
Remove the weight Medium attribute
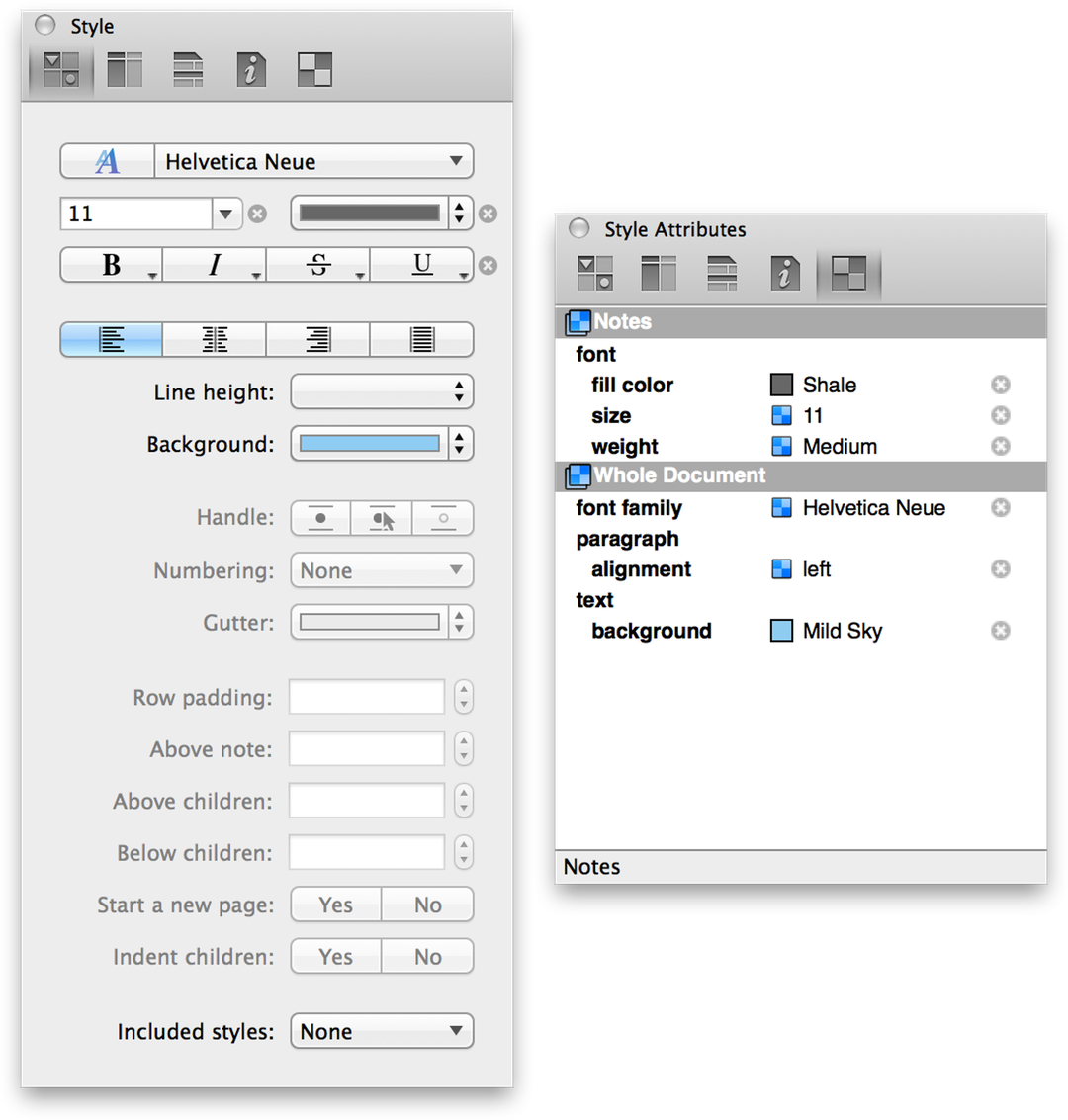tap(1000, 447)
